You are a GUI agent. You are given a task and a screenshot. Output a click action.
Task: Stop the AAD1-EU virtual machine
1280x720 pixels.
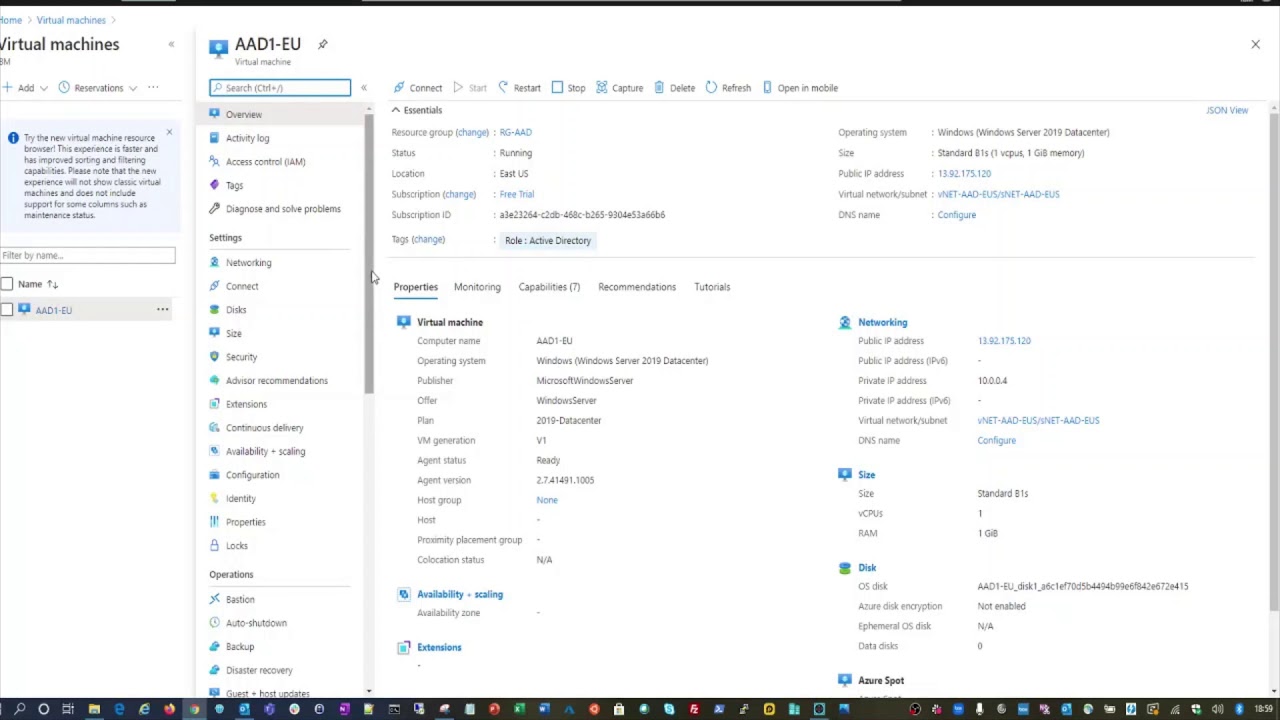point(568,88)
